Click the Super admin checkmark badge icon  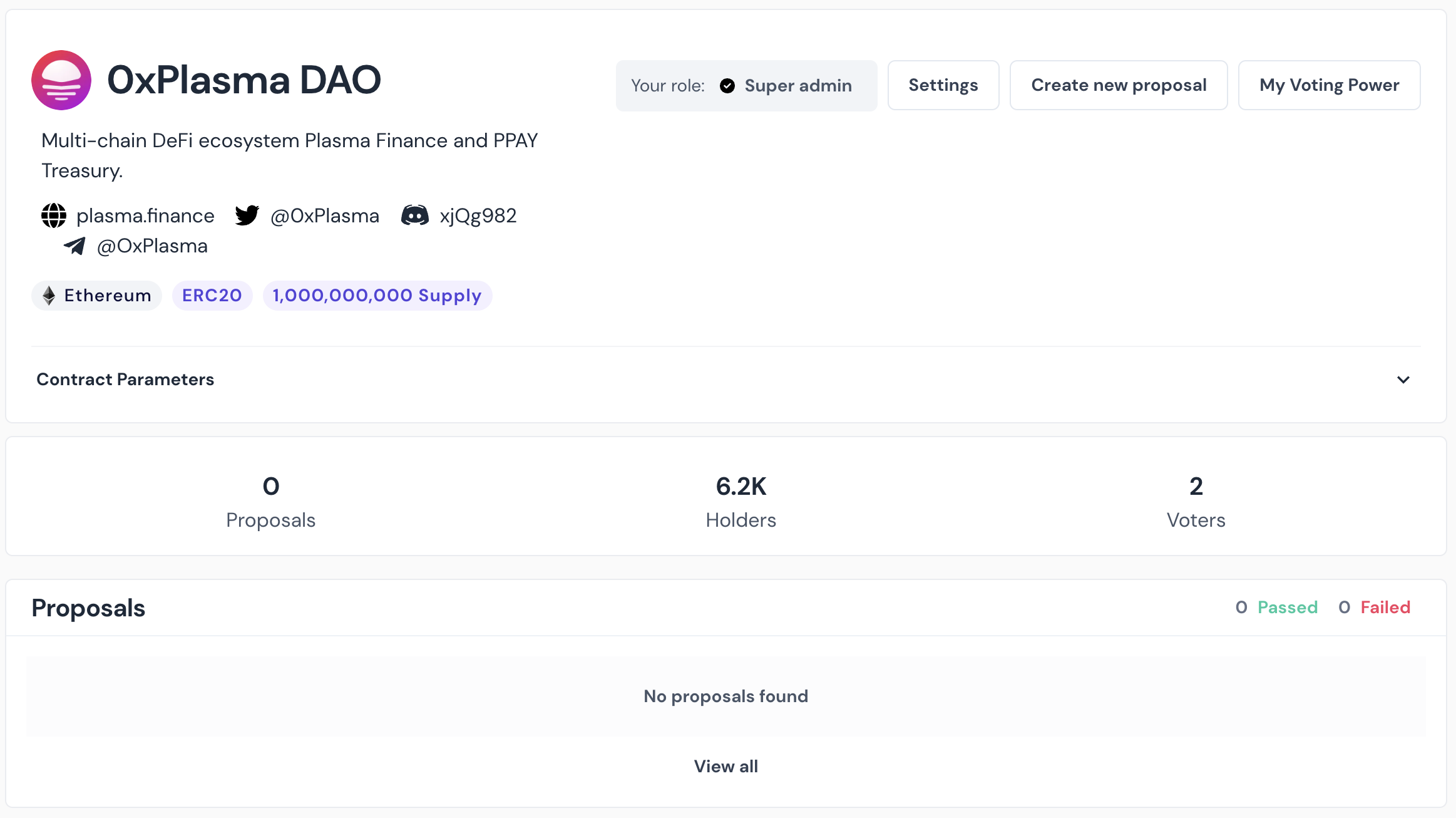(x=727, y=86)
